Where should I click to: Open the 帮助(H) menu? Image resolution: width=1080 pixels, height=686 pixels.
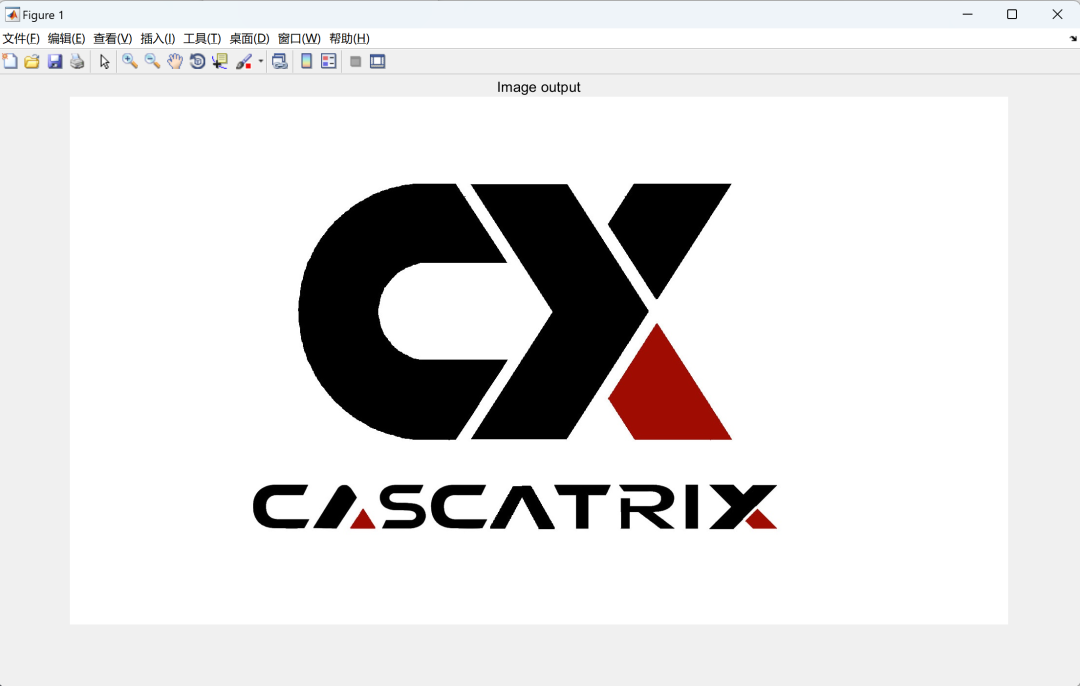(x=350, y=39)
